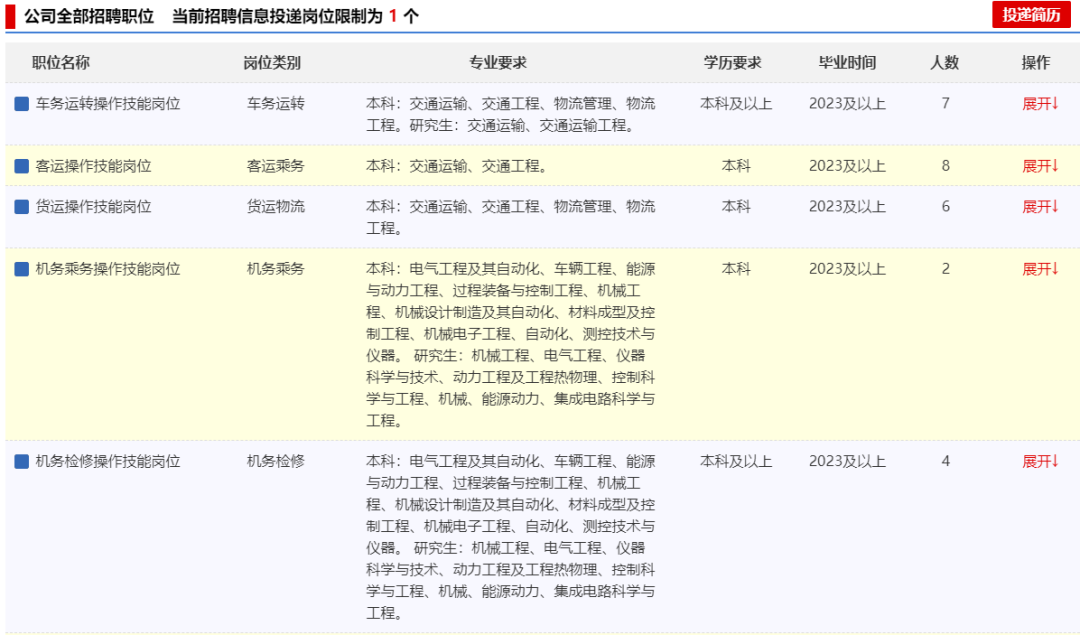1080x635 pixels.
Task: Select the job title 机务检修操作技能岗位
Action: (108, 461)
